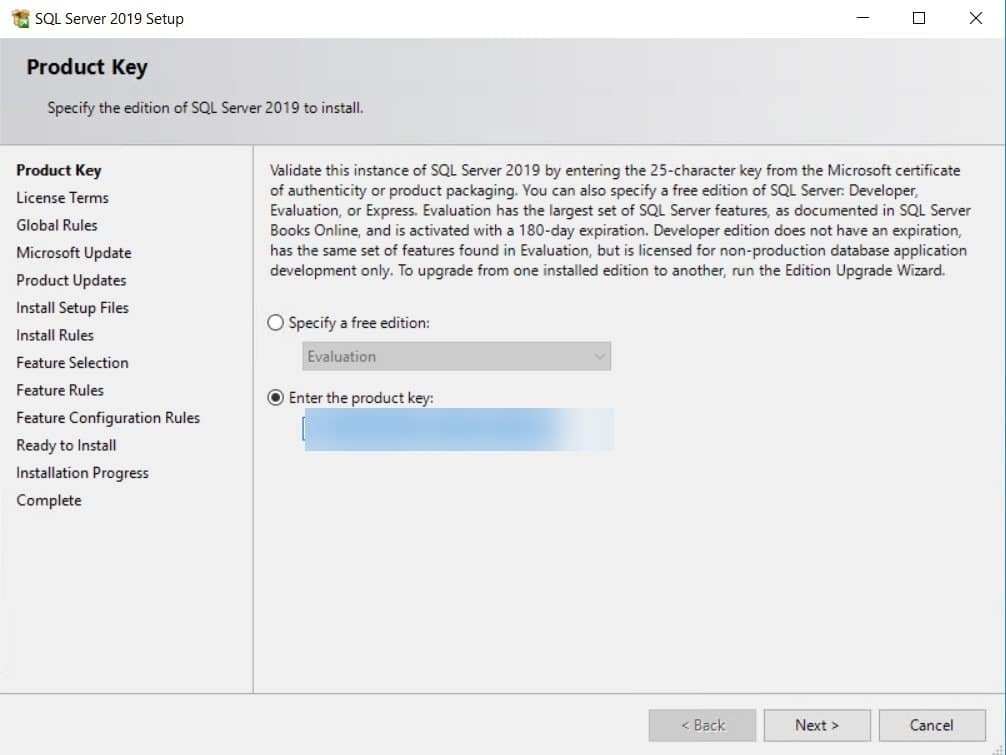Select Global Rules in the sidebar

pyautogui.click(x=59, y=225)
